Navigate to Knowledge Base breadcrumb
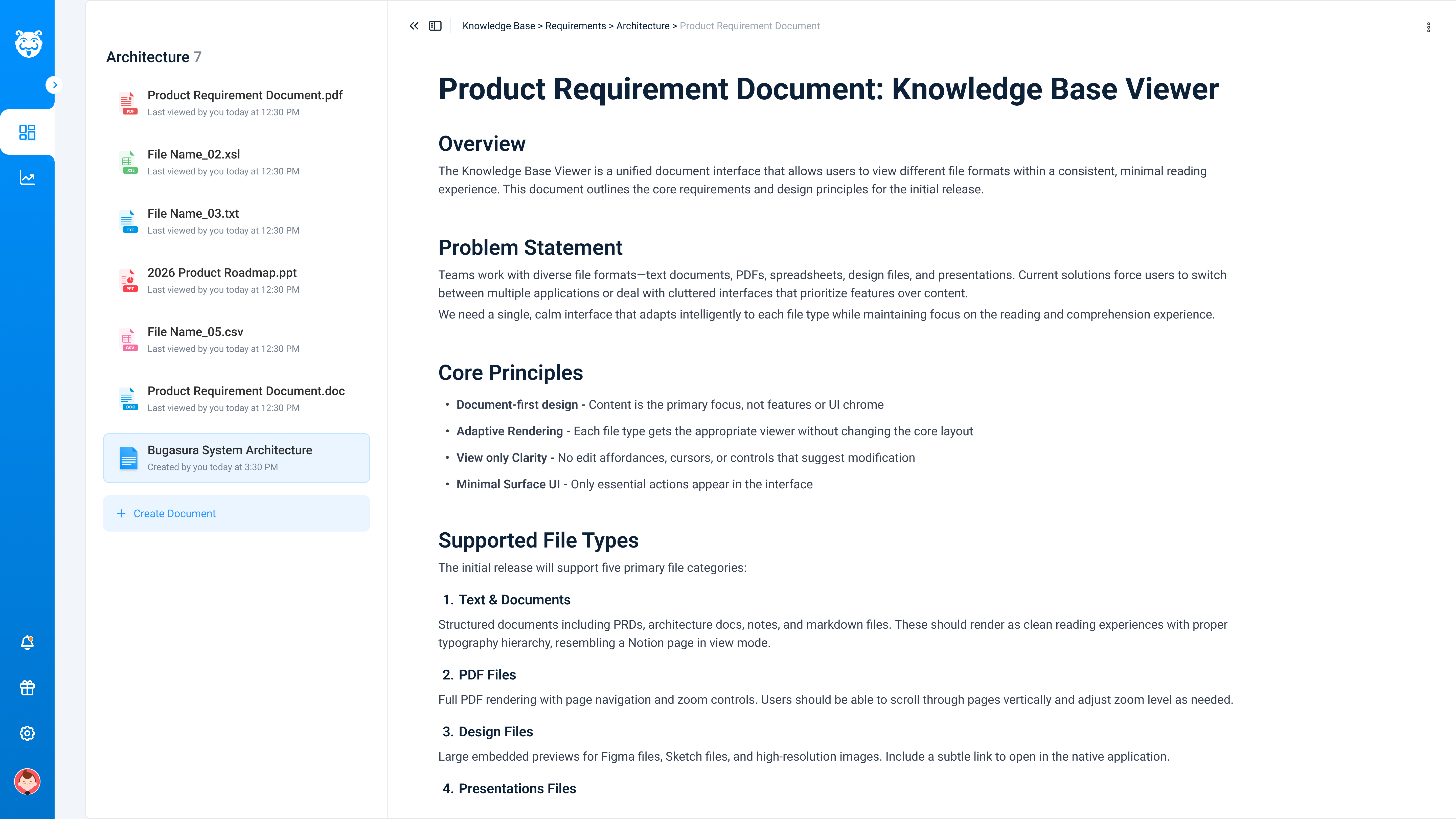 coord(498,26)
